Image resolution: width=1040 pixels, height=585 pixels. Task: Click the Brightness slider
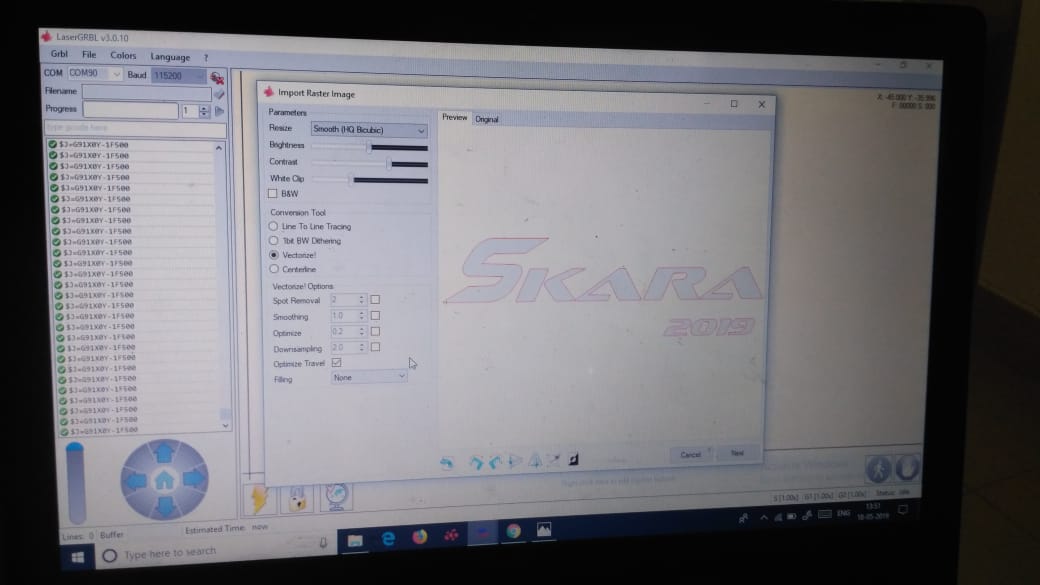point(369,147)
